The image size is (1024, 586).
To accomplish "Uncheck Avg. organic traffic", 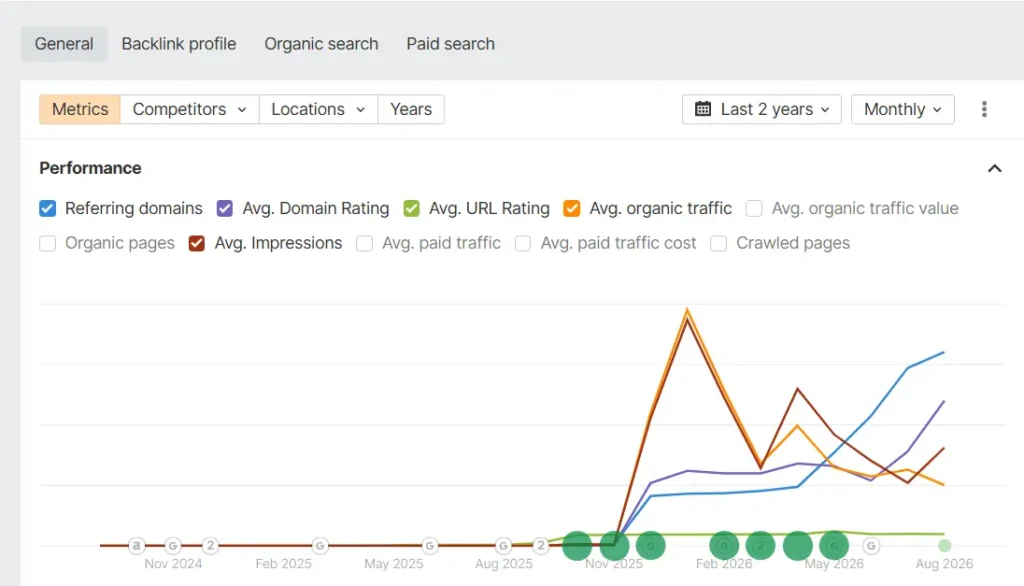I will [571, 208].
